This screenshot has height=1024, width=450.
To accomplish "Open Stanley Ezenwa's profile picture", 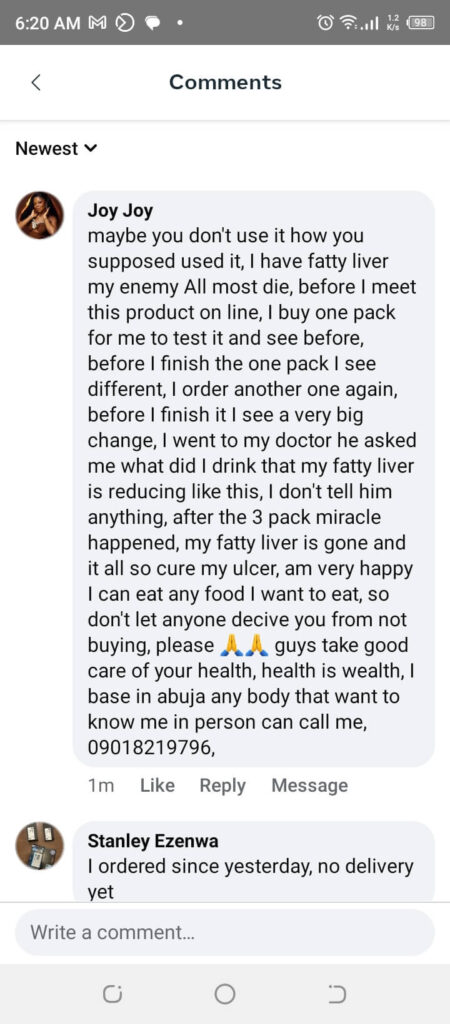I will pos(40,846).
